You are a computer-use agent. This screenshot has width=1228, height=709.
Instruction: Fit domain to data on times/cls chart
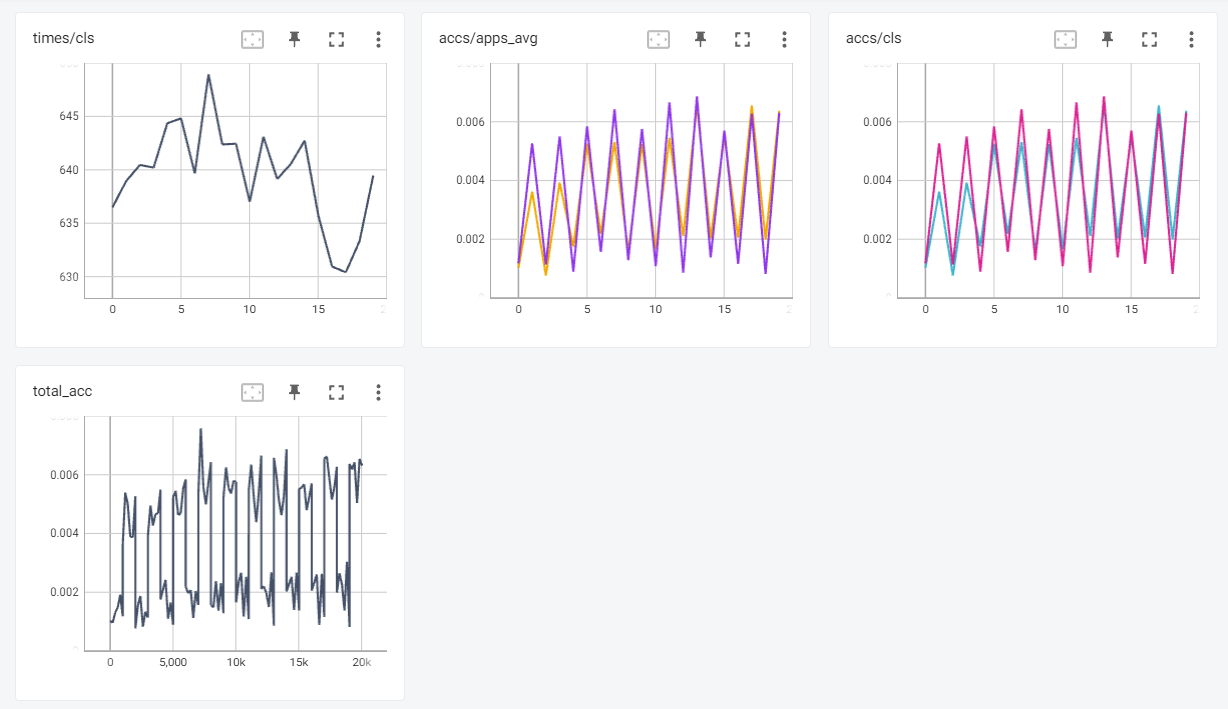click(x=252, y=39)
